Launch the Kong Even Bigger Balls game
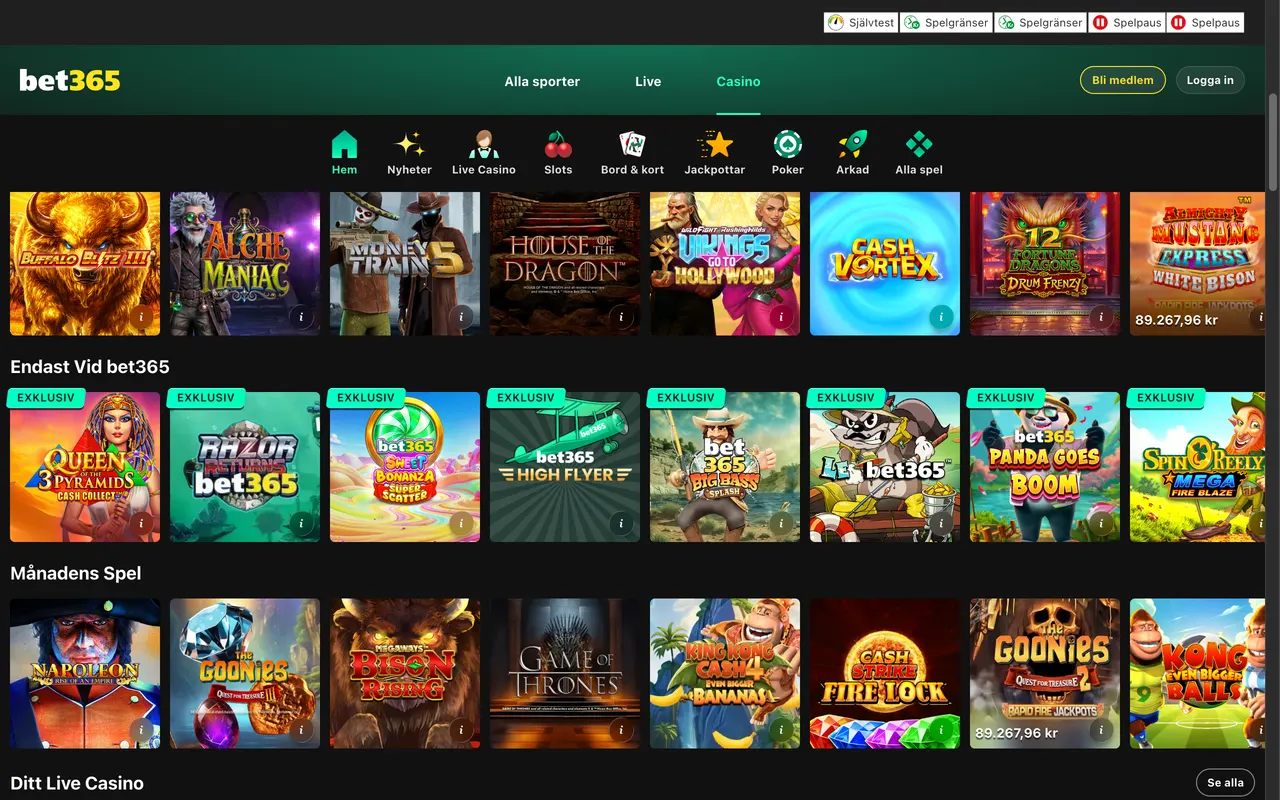This screenshot has width=1280, height=800. (1197, 673)
